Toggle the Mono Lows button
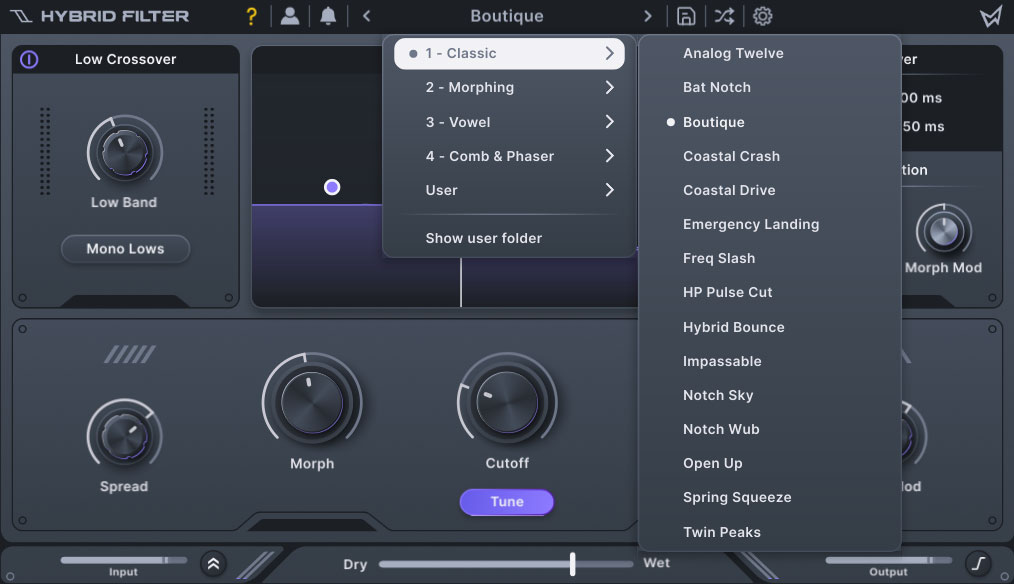1014x584 pixels. [x=125, y=249]
